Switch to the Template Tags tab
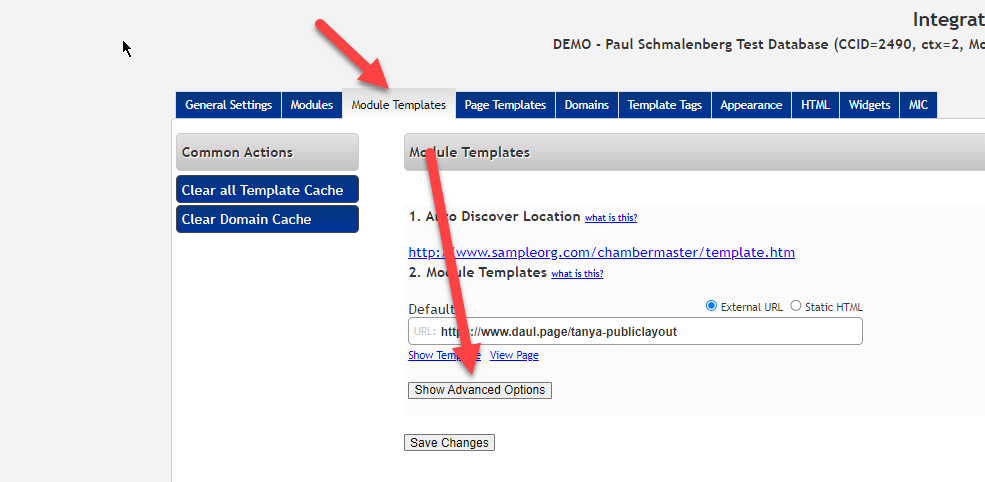The image size is (985, 482). pyautogui.click(x=664, y=105)
